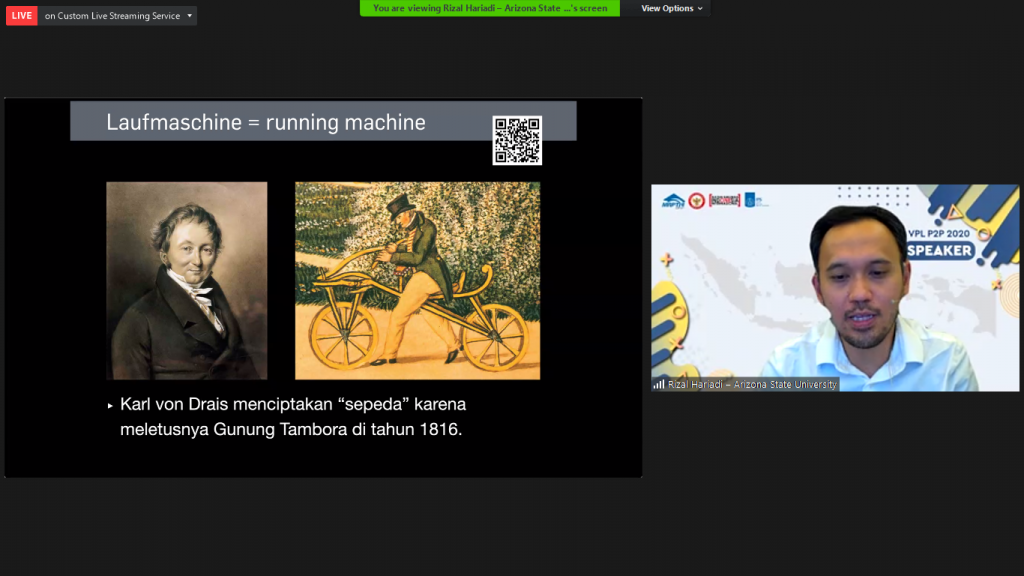1024x576 pixels.
Task: Click the red LIVE indicator badge
Action: pos(21,16)
